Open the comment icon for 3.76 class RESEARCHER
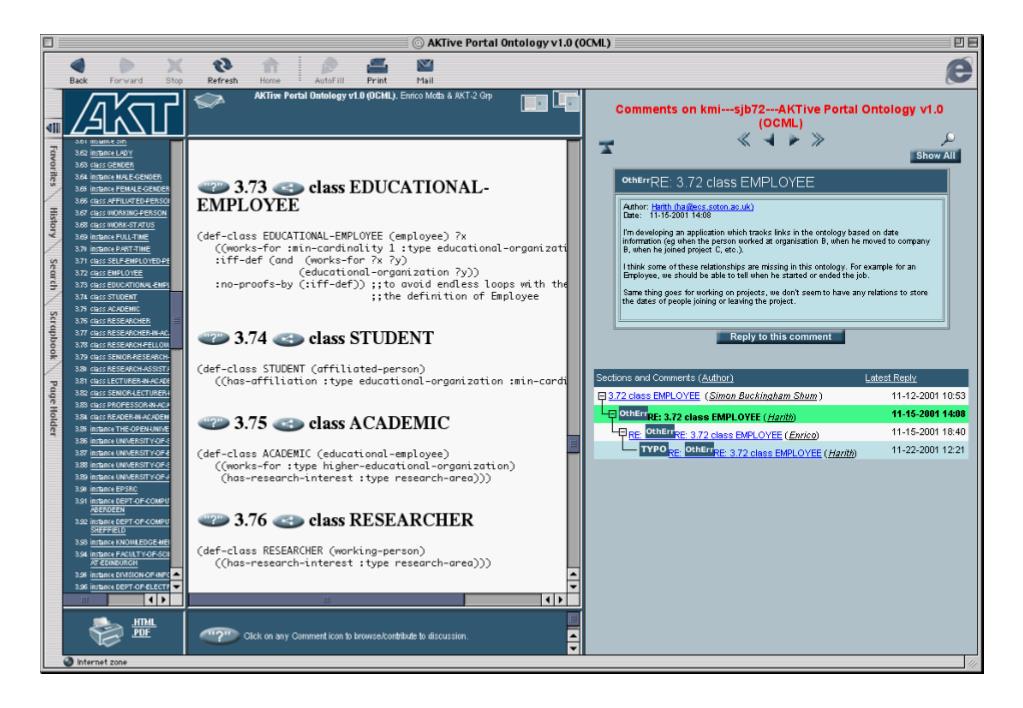This screenshot has width=1023, height=708. [213, 520]
